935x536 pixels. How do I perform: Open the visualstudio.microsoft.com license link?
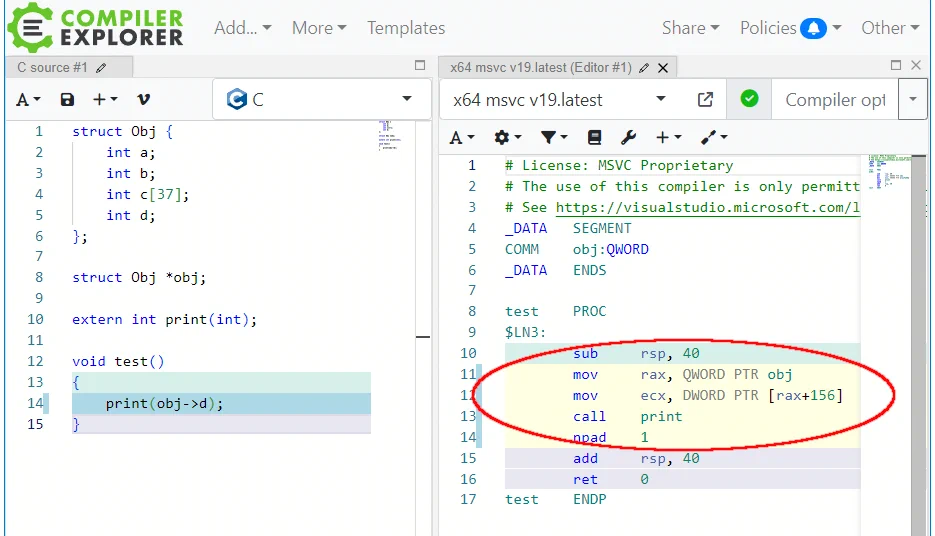(708, 207)
